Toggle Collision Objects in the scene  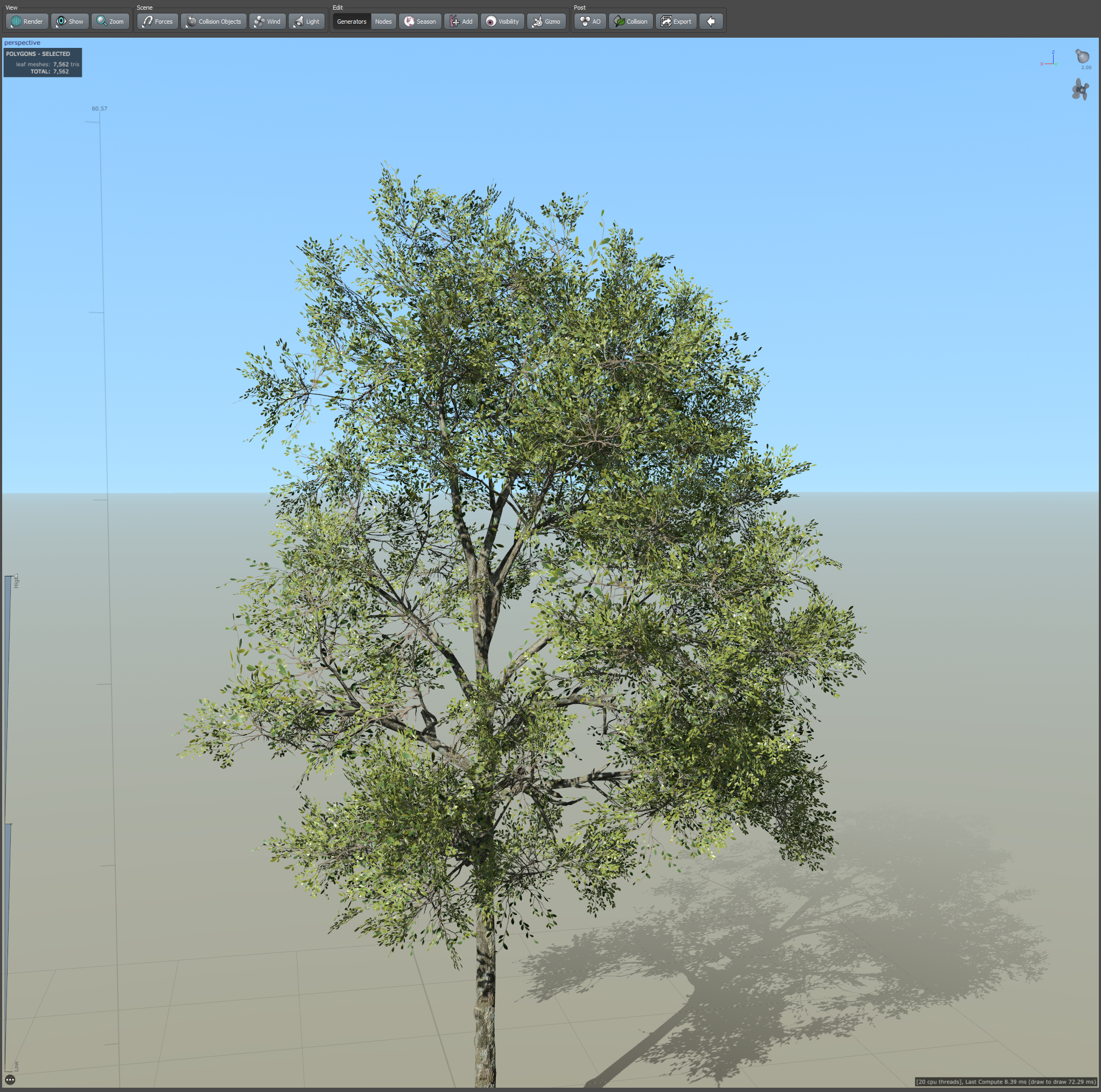coord(213,22)
